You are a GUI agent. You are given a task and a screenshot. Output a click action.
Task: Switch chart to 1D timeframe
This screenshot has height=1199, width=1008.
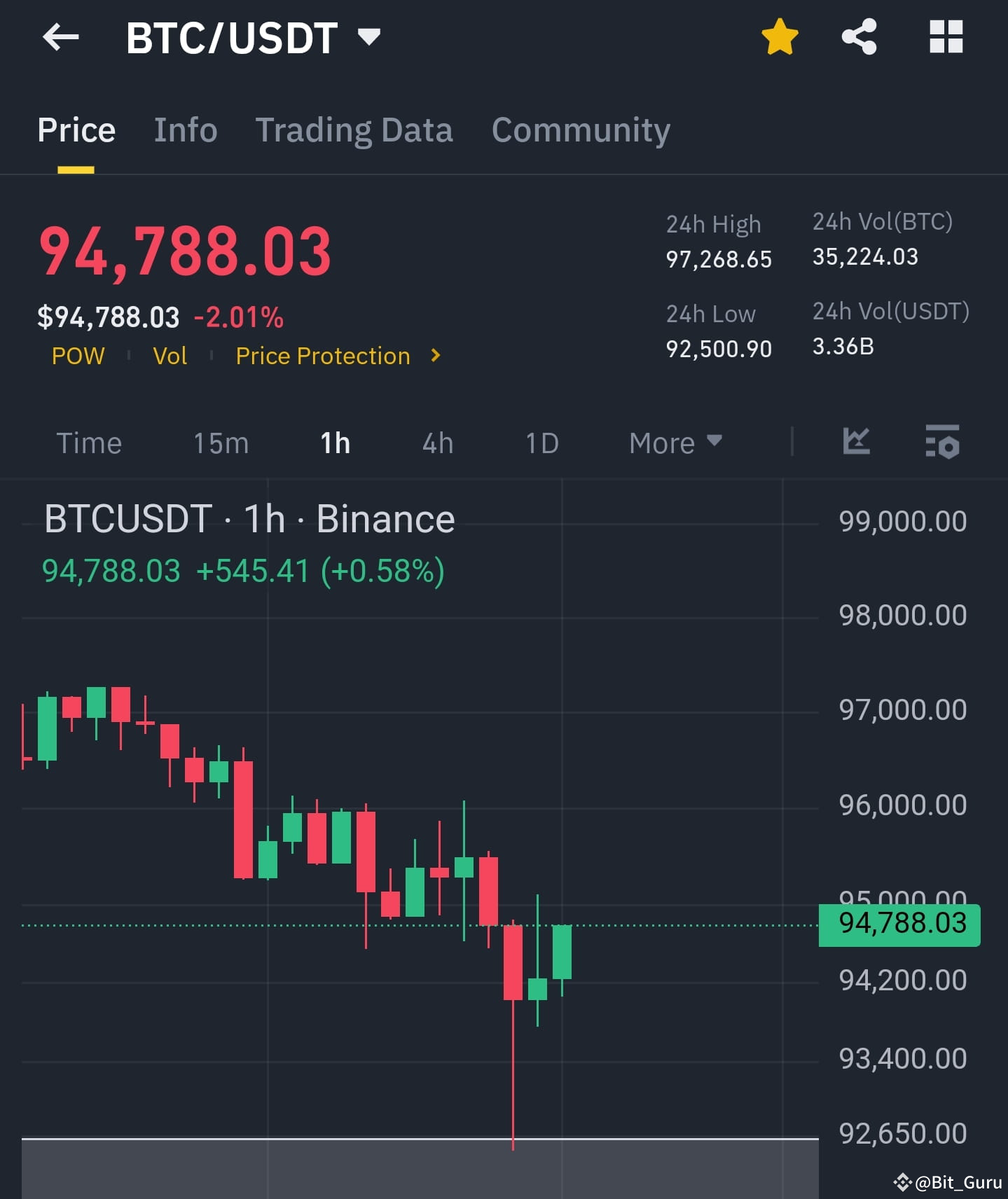click(x=540, y=443)
